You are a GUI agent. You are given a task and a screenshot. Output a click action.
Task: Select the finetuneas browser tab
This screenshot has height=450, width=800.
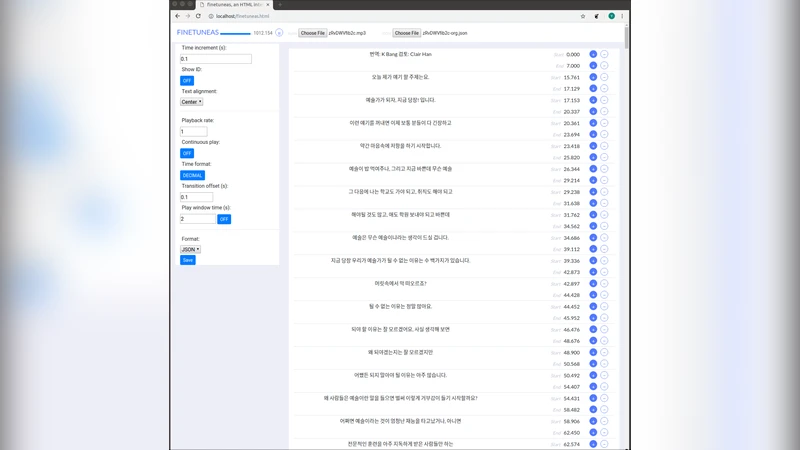(x=235, y=5)
